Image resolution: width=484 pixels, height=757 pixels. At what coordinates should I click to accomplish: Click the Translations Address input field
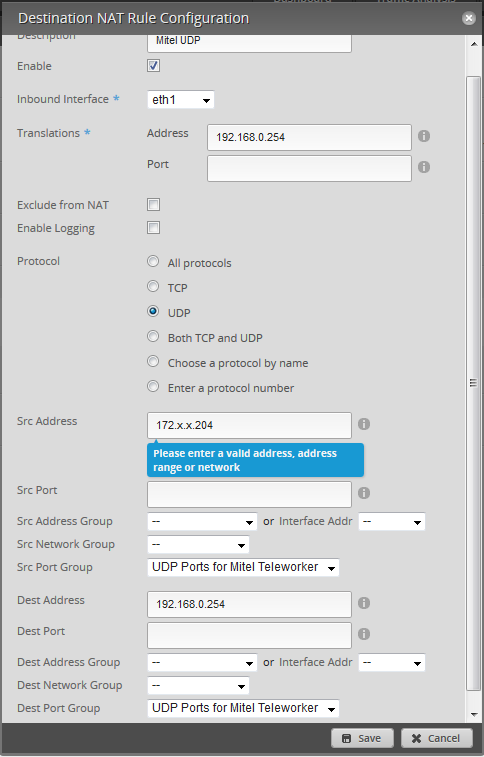pos(309,137)
